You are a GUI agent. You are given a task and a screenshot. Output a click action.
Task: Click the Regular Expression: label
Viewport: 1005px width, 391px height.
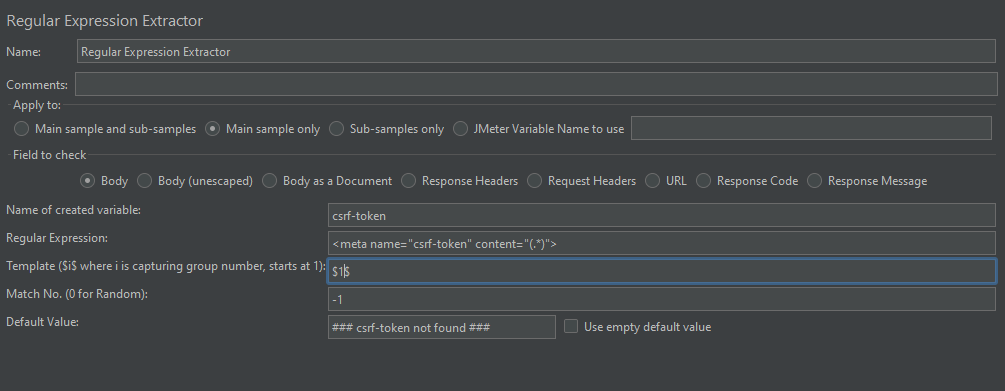click(x=57, y=238)
